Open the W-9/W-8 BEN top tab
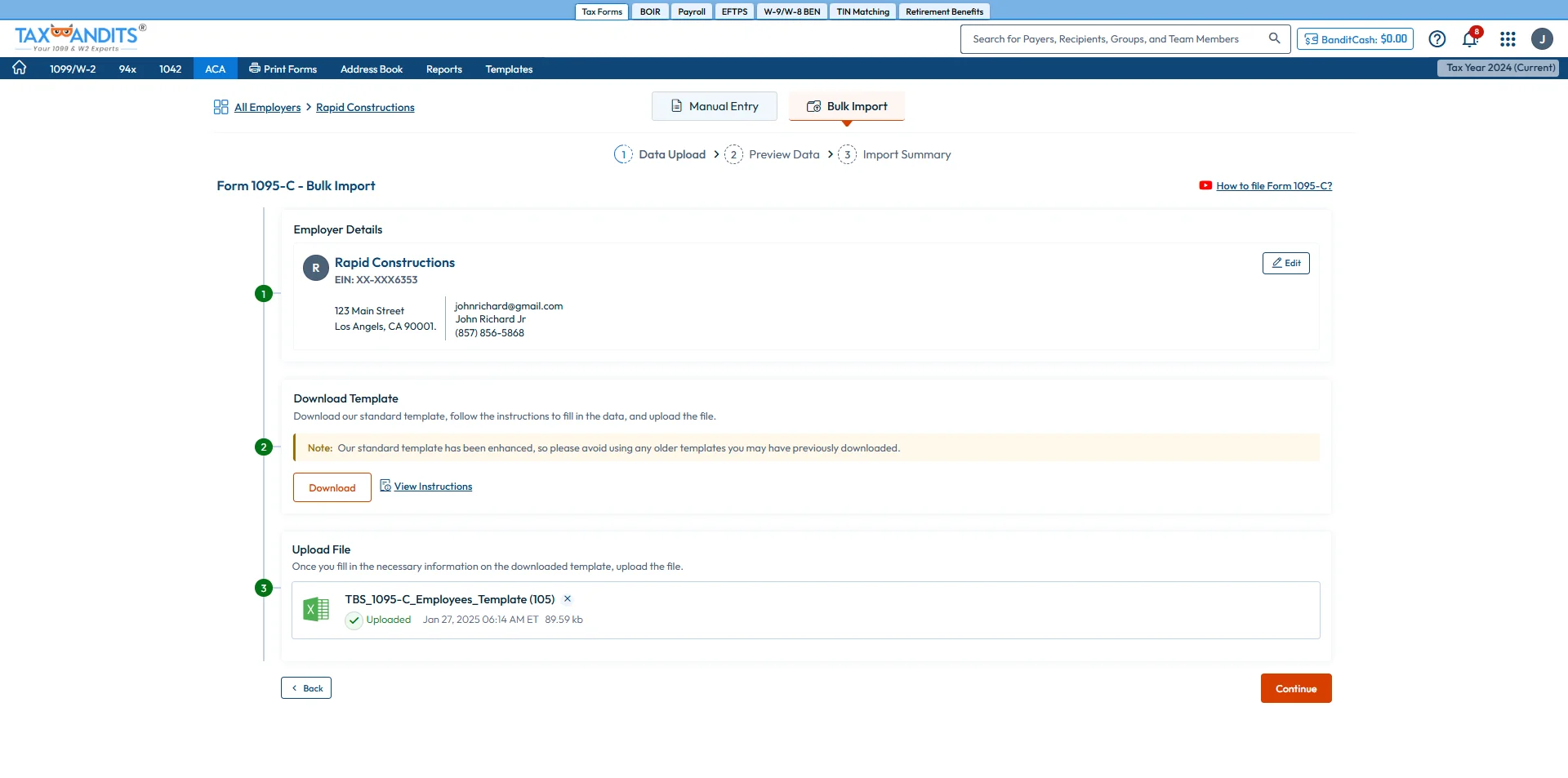 coord(792,11)
